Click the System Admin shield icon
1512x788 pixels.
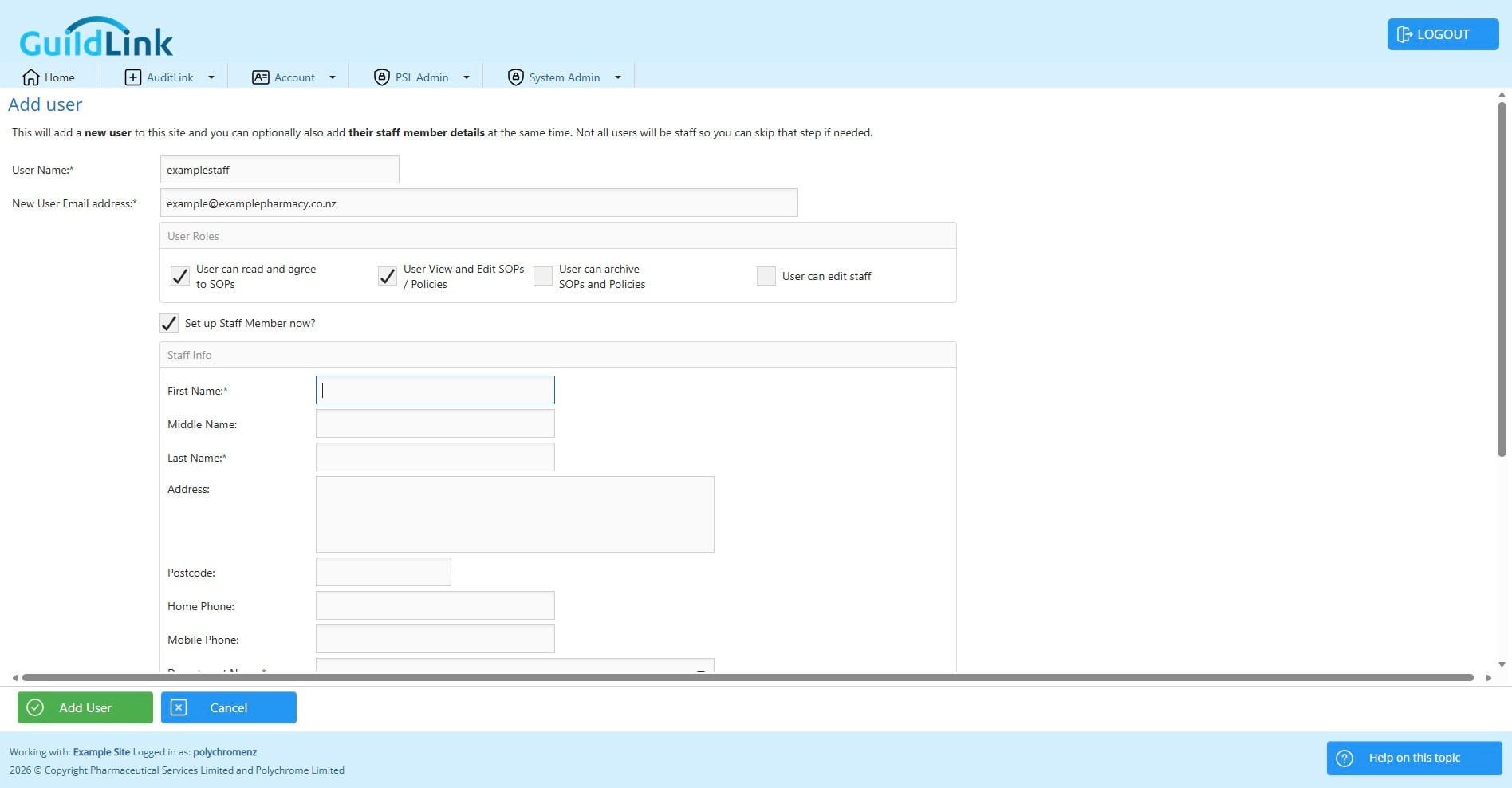coord(516,77)
